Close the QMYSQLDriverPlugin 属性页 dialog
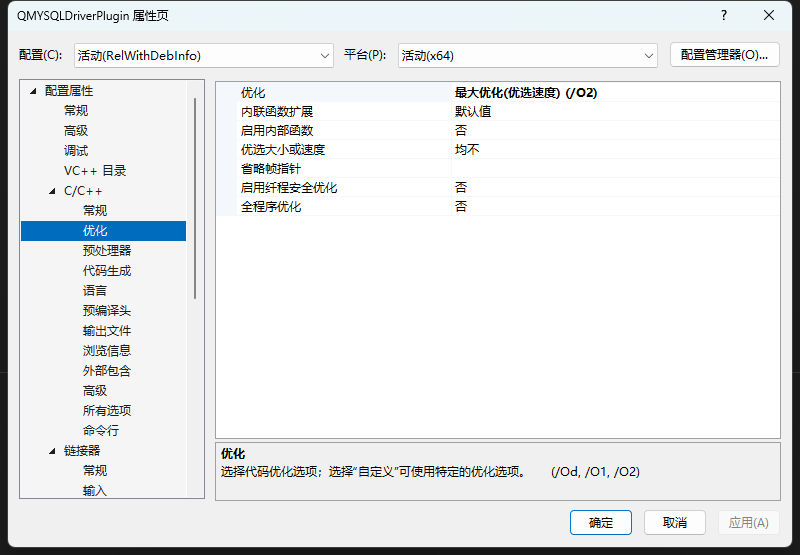Screen dimensions: 800x555 click(x=769, y=15)
